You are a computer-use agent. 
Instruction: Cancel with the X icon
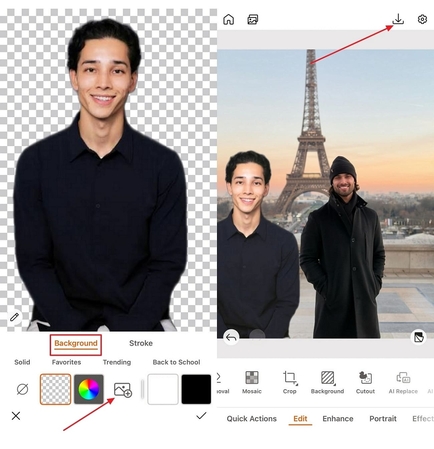point(16,416)
